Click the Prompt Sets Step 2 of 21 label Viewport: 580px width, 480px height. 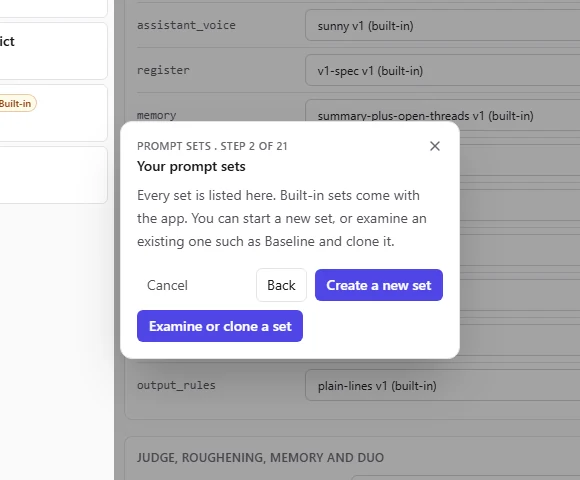coord(212,146)
